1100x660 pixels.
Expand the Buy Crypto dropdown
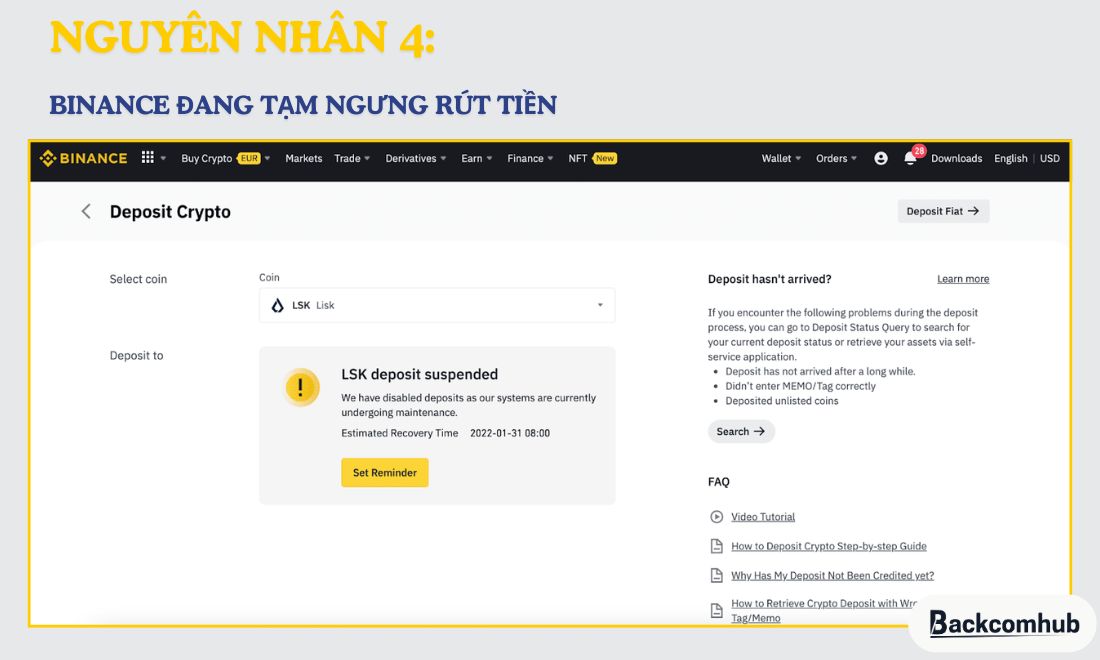point(225,159)
